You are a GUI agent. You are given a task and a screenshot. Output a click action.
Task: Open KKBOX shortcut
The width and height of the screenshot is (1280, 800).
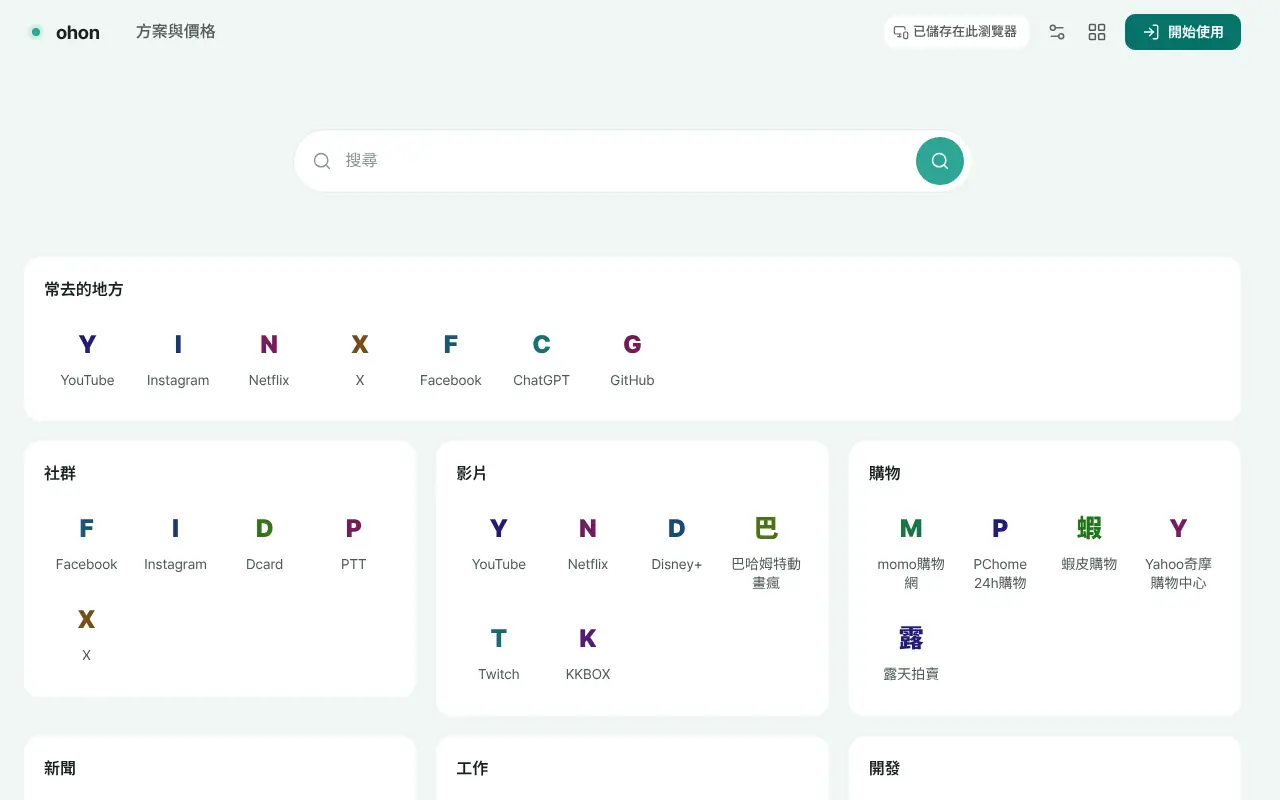pyautogui.click(x=588, y=654)
